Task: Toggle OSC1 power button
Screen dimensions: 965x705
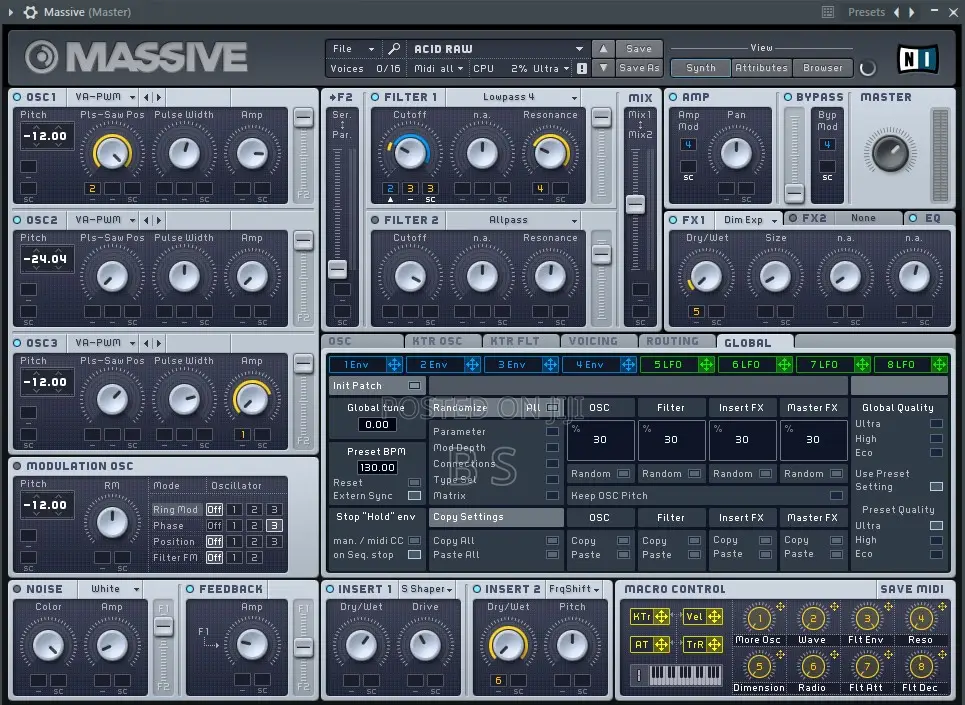Action: (x=17, y=97)
